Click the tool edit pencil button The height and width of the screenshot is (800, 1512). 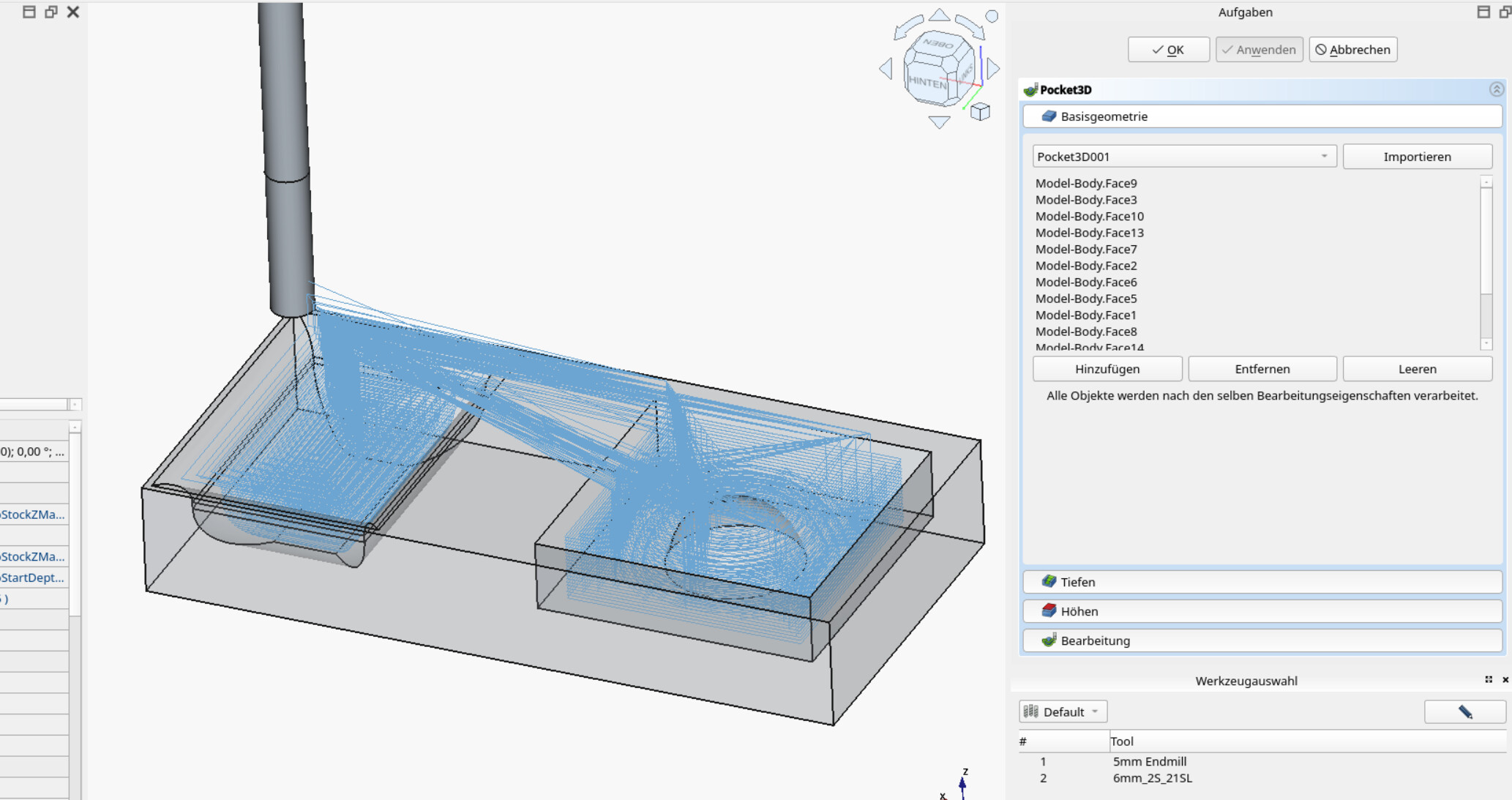[1464, 711]
